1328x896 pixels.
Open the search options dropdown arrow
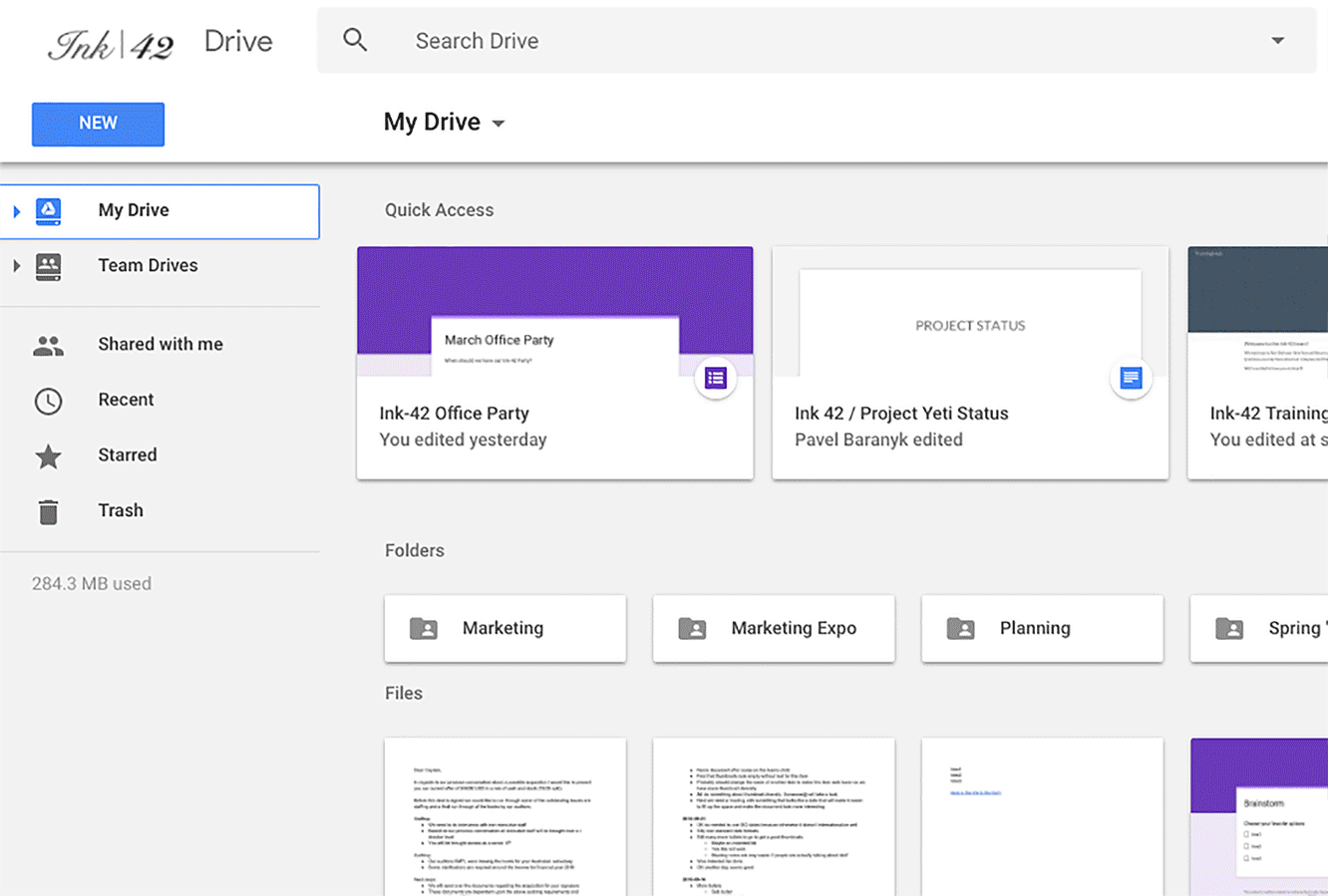coord(1277,40)
